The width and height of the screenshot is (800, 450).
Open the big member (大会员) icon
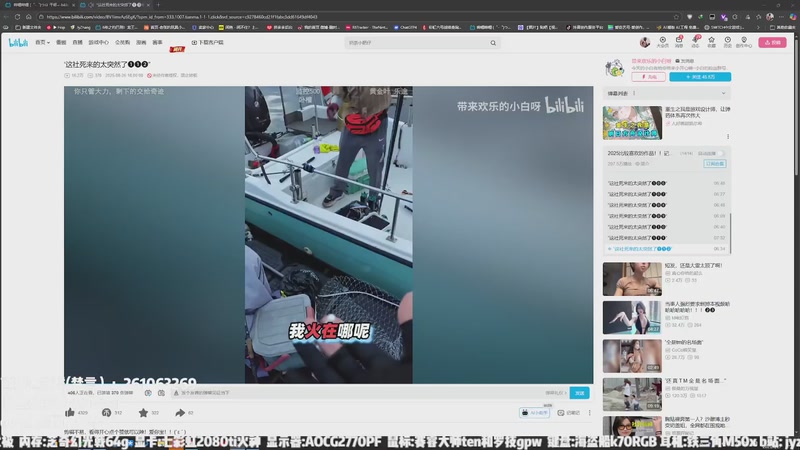tap(662, 42)
